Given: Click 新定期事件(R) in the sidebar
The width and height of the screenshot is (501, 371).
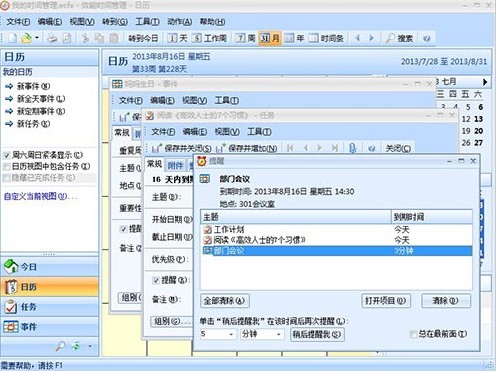Looking at the screenshot, I should pos(41,111).
